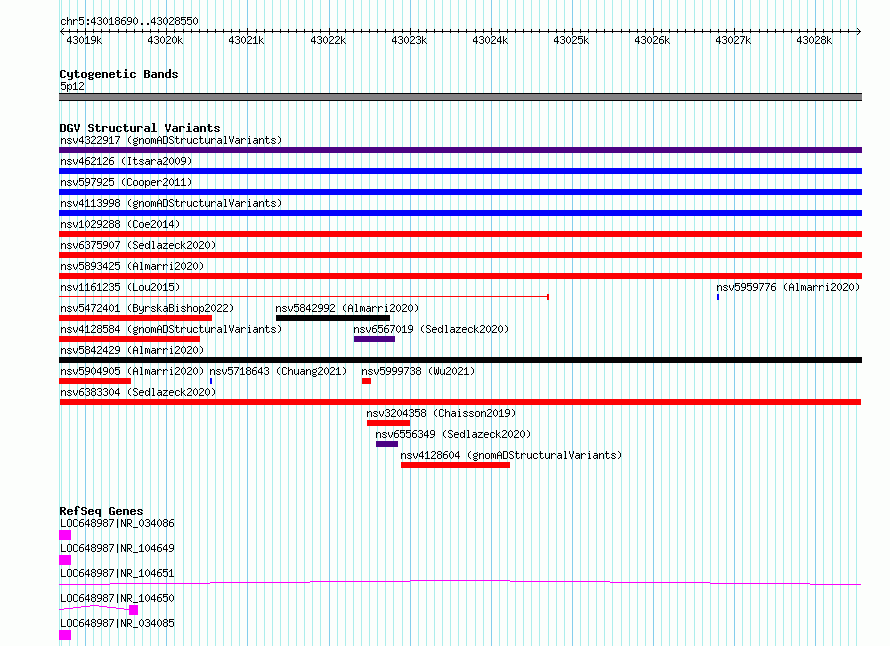Click the gray 5p12 cytogenetic band bar

460,97
